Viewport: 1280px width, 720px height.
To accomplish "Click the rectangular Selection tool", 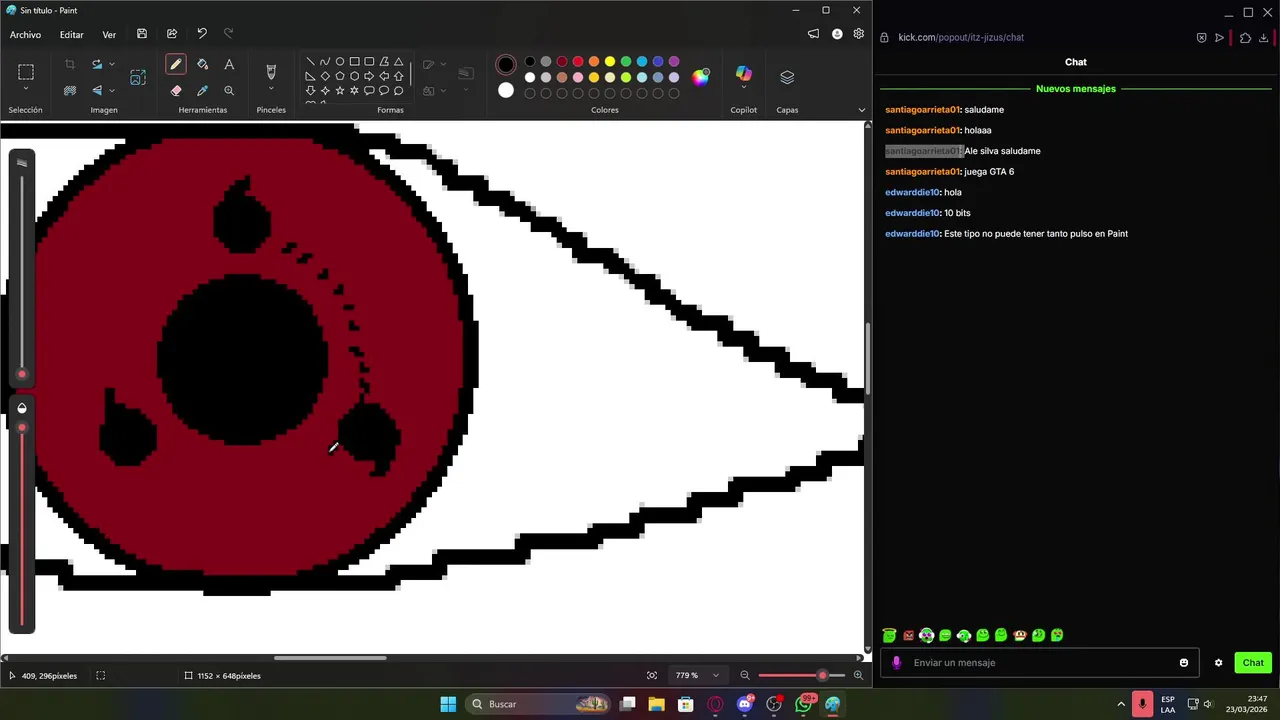I will pyautogui.click(x=26, y=72).
